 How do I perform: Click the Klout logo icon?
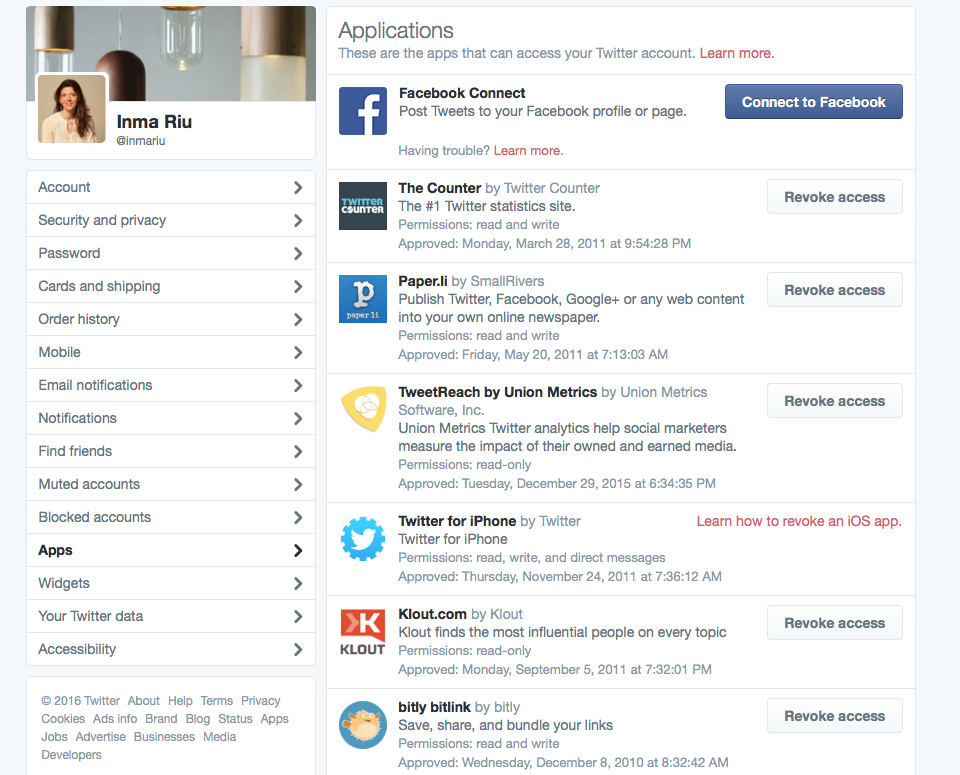coord(363,632)
